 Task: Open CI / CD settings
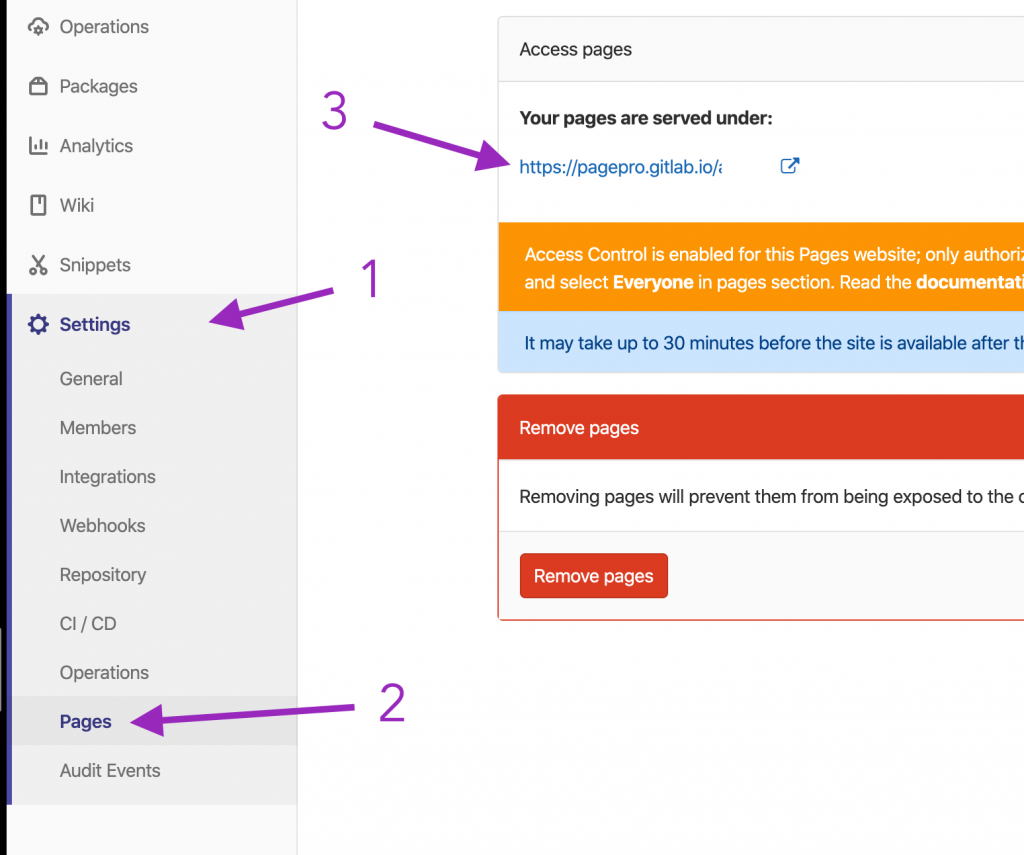(88, 624)
